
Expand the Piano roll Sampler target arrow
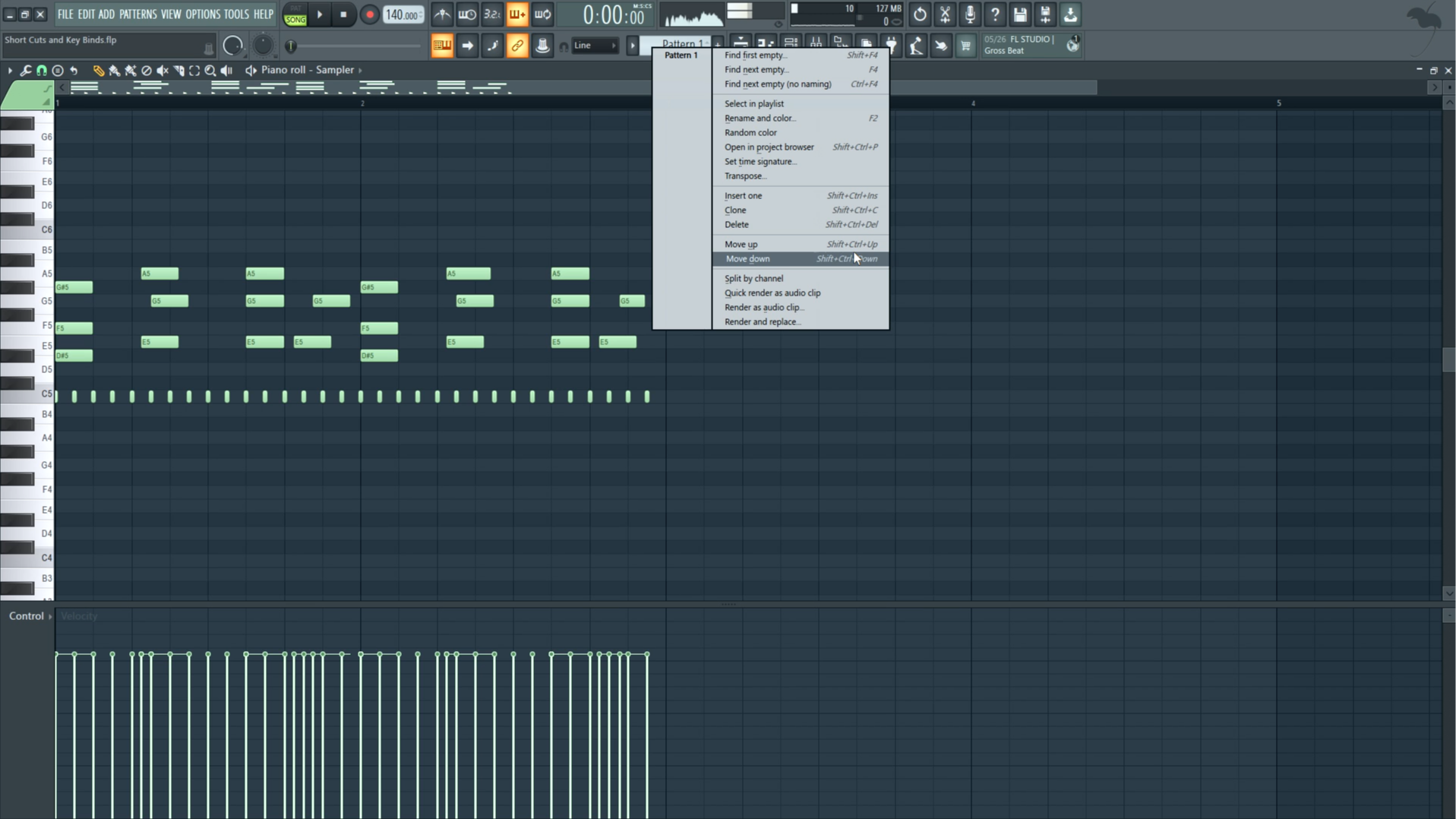pyautogui.click(x=360, y=70)
